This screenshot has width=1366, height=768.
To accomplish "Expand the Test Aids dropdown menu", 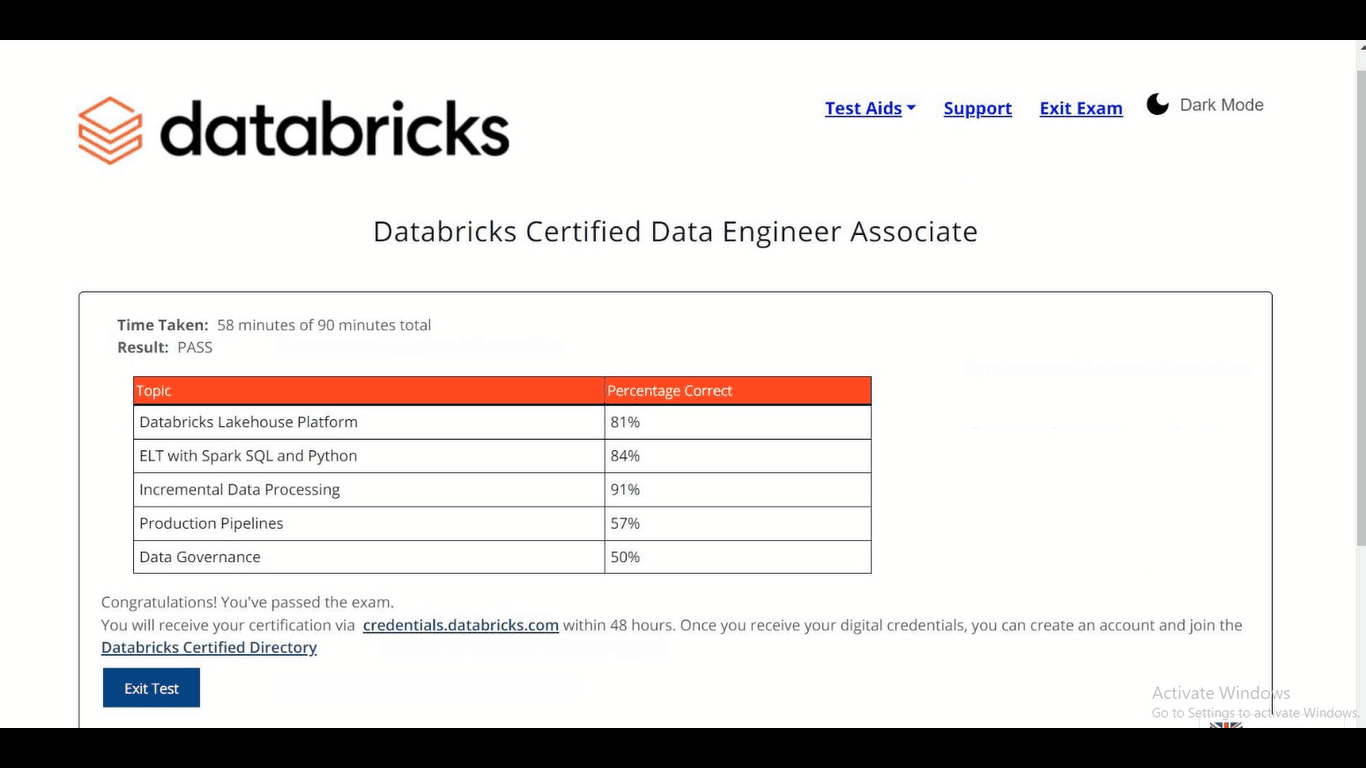I will pyautogui.click(x=869, y=108).
